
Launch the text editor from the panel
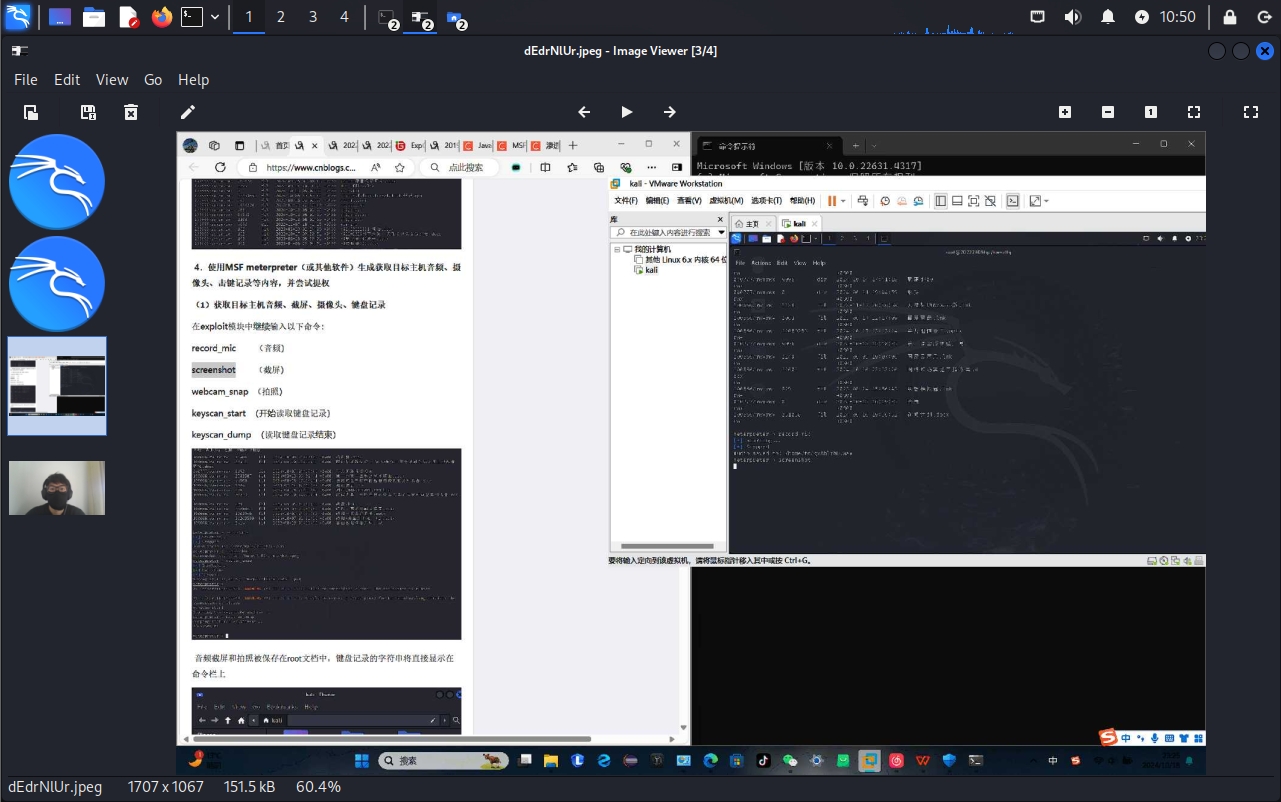[128, 17]
